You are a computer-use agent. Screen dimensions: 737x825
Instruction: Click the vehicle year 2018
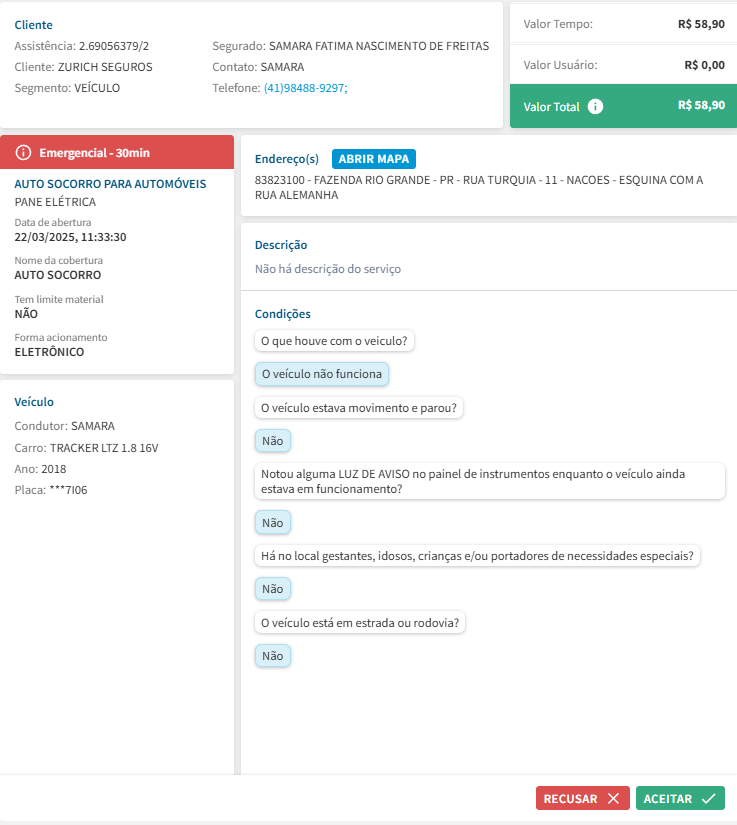click(x=54, y=469)
